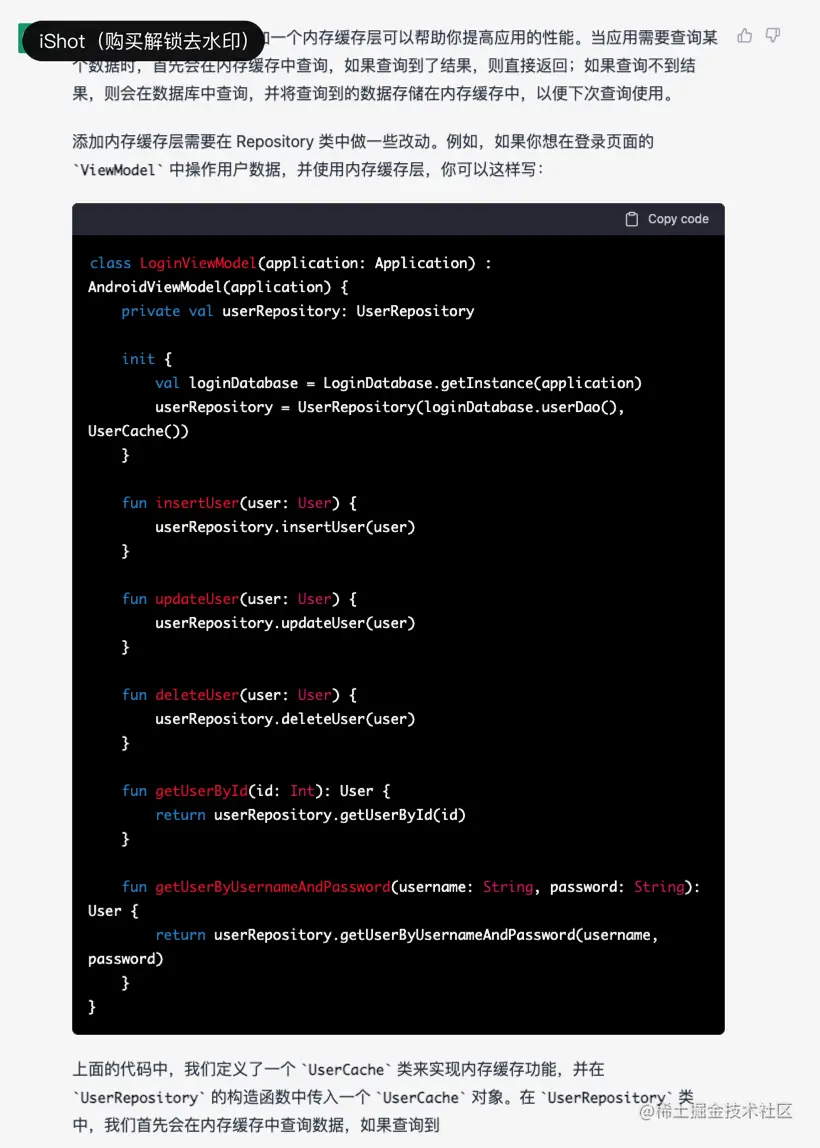820x1148 pixels.
Task: Click 'return userRepository.getUserById(id)' line
Action: coord(310,815)
